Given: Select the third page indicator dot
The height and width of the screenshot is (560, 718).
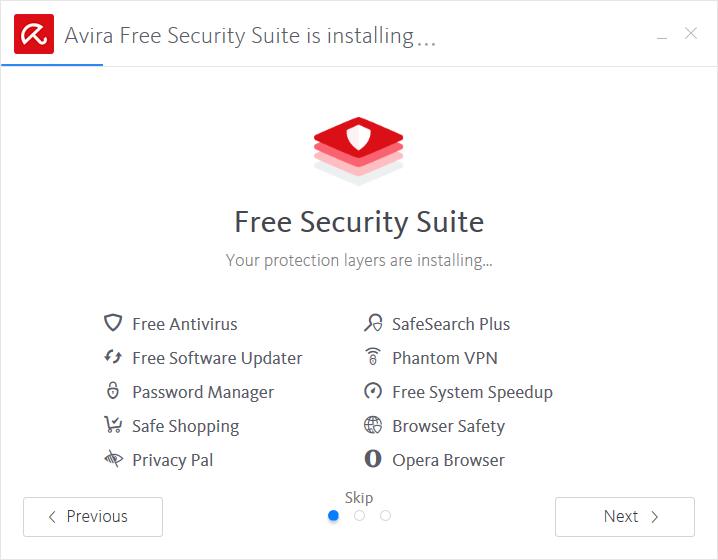Looking at the screenshot, I should pos(385,516).
